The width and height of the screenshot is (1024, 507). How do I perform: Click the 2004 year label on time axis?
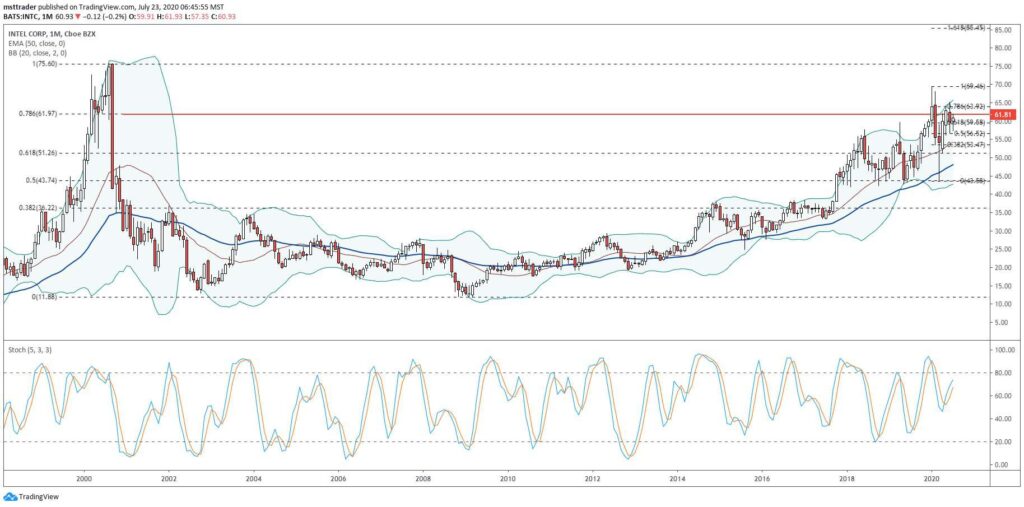click(x=253, y=478)
